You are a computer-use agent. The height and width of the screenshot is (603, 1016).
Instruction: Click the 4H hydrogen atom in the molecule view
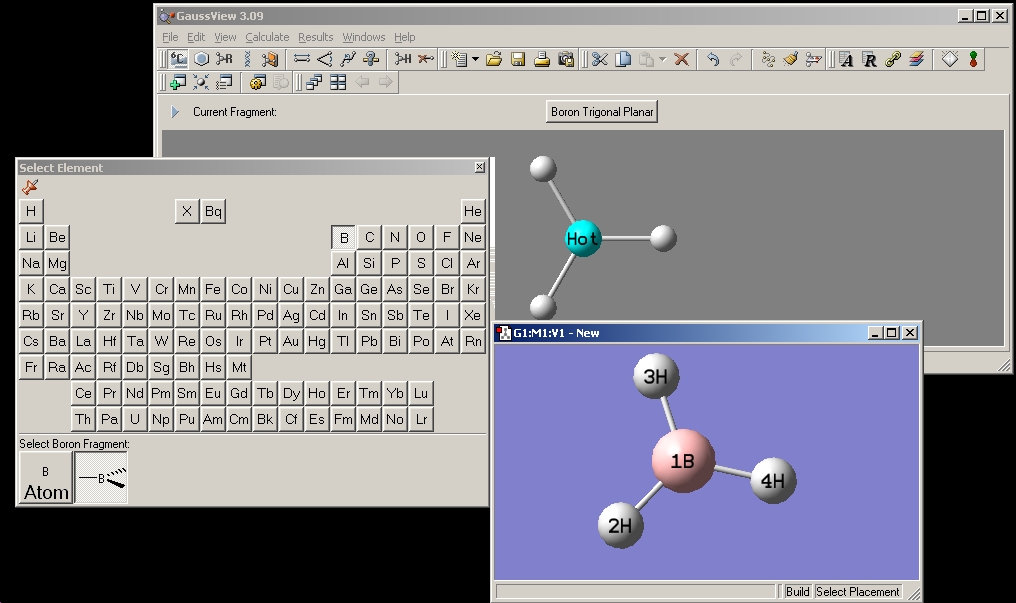click(x=773, y=480)
